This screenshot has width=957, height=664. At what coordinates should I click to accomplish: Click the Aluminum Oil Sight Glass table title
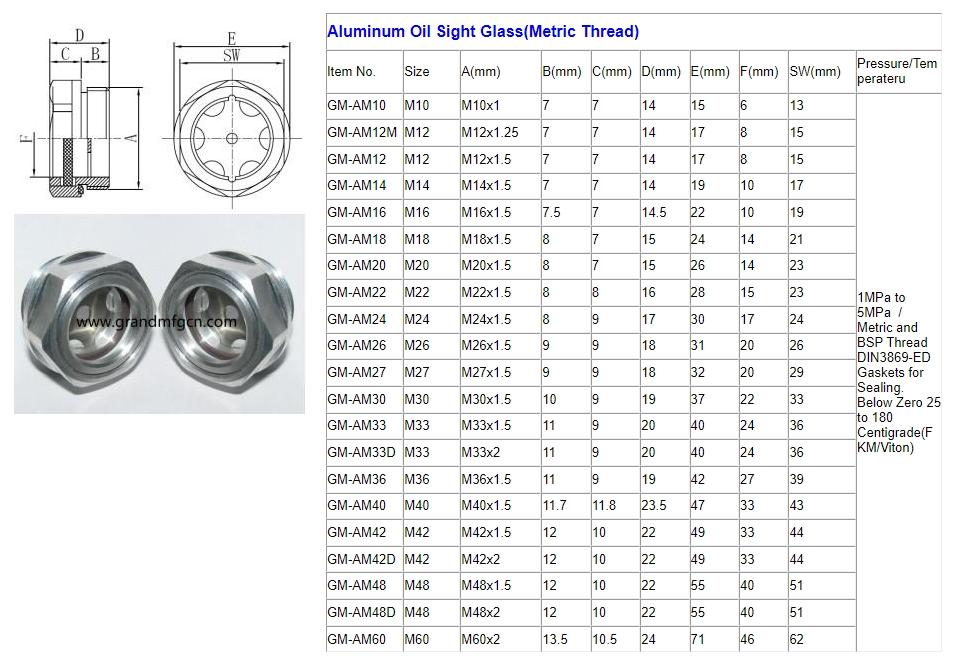483,32
